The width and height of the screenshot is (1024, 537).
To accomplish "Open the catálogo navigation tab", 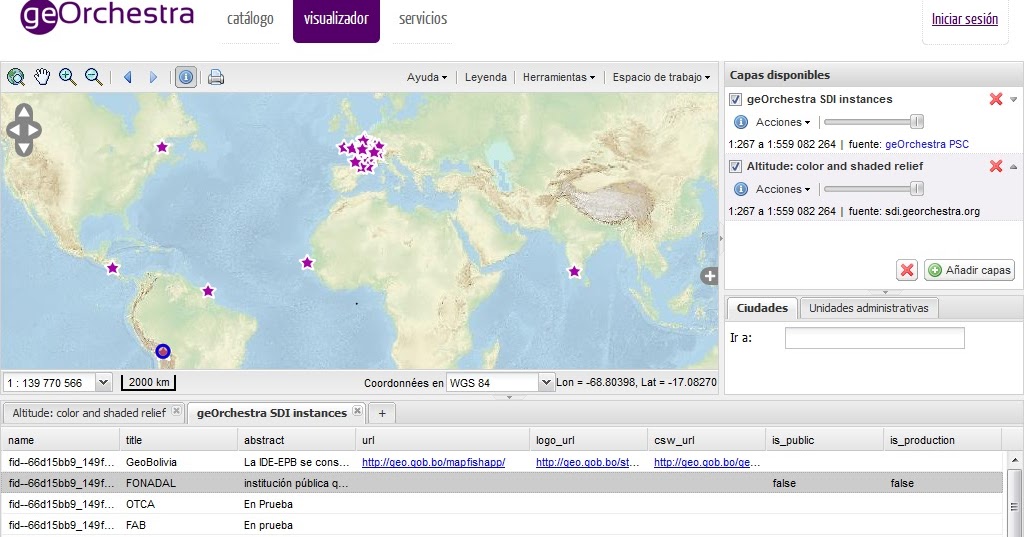I will (250, 19).
